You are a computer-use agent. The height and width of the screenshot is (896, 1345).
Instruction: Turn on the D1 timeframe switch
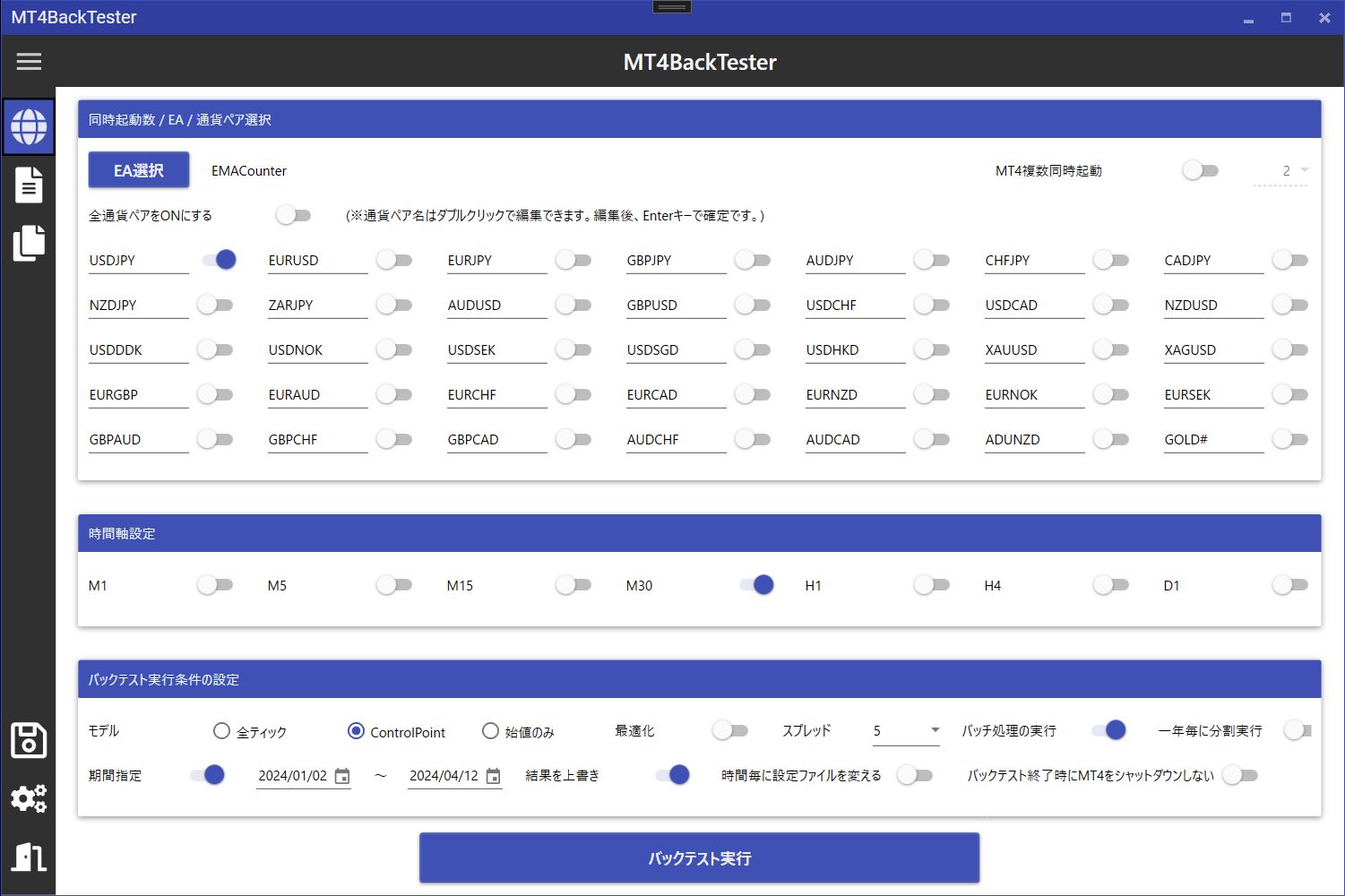[x=1290, y=585]
